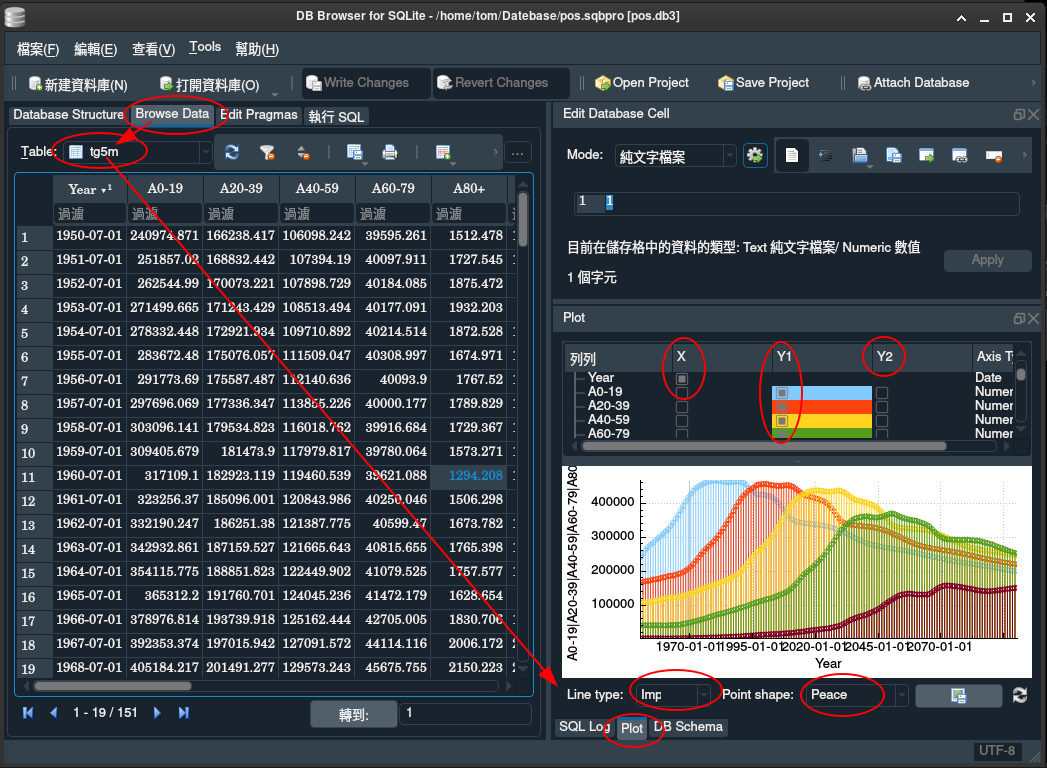Click Open Project in the toolbar
The image size is (1047, 768).
(642, 83)
